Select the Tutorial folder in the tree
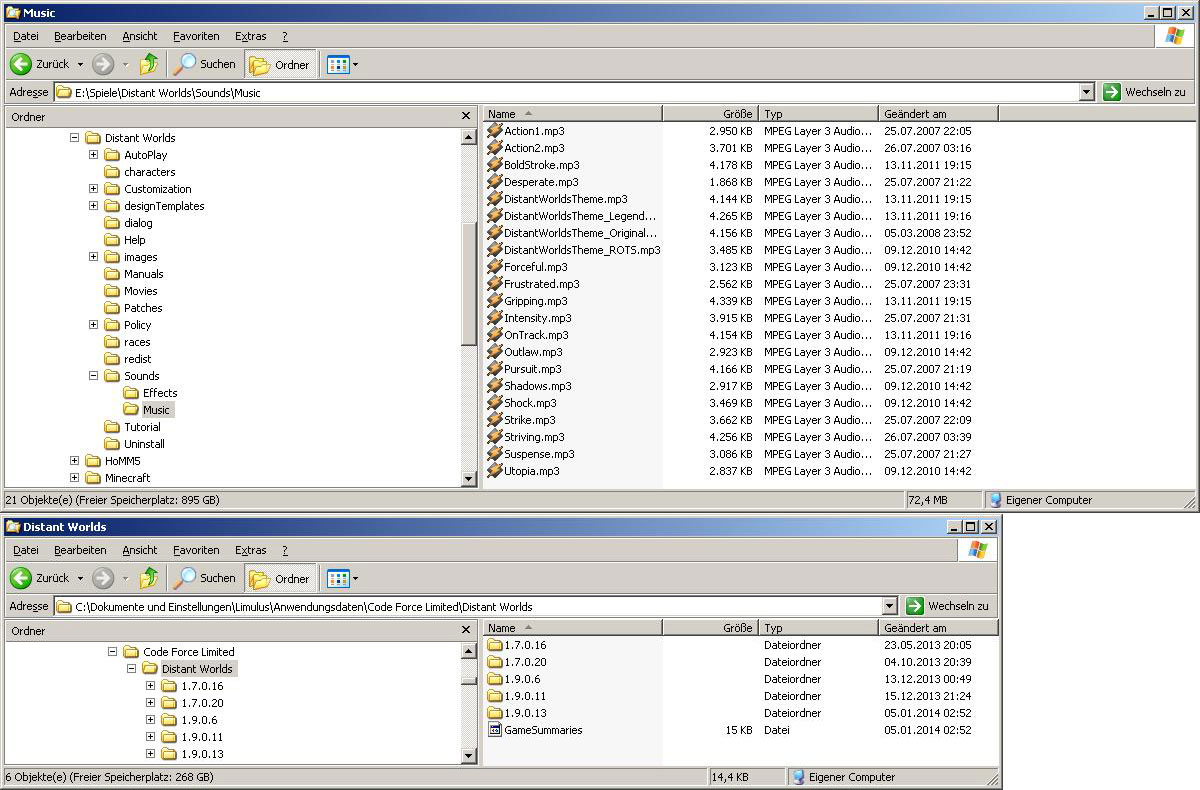This screenshot has height=790, width=1200. coord(132,427)
